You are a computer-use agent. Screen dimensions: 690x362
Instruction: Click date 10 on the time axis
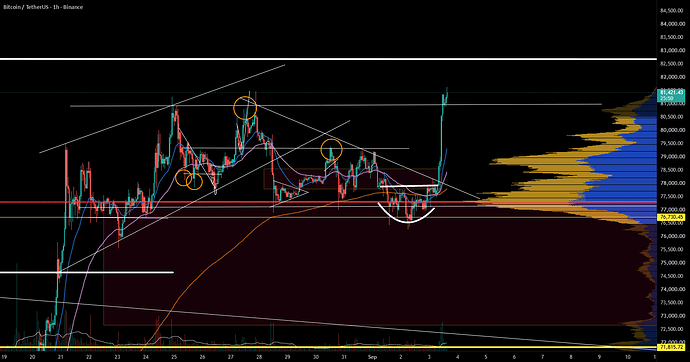click(x=628, y=357)
